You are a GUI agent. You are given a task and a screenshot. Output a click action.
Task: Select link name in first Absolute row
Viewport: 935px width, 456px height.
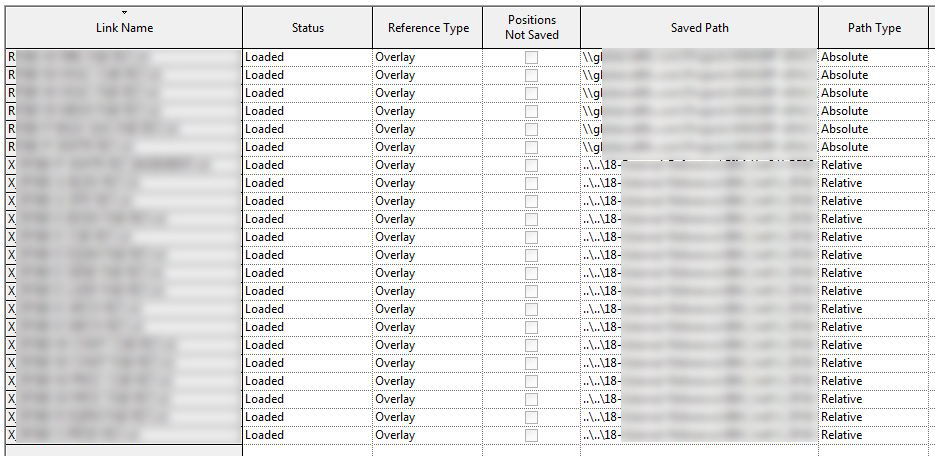124,57
